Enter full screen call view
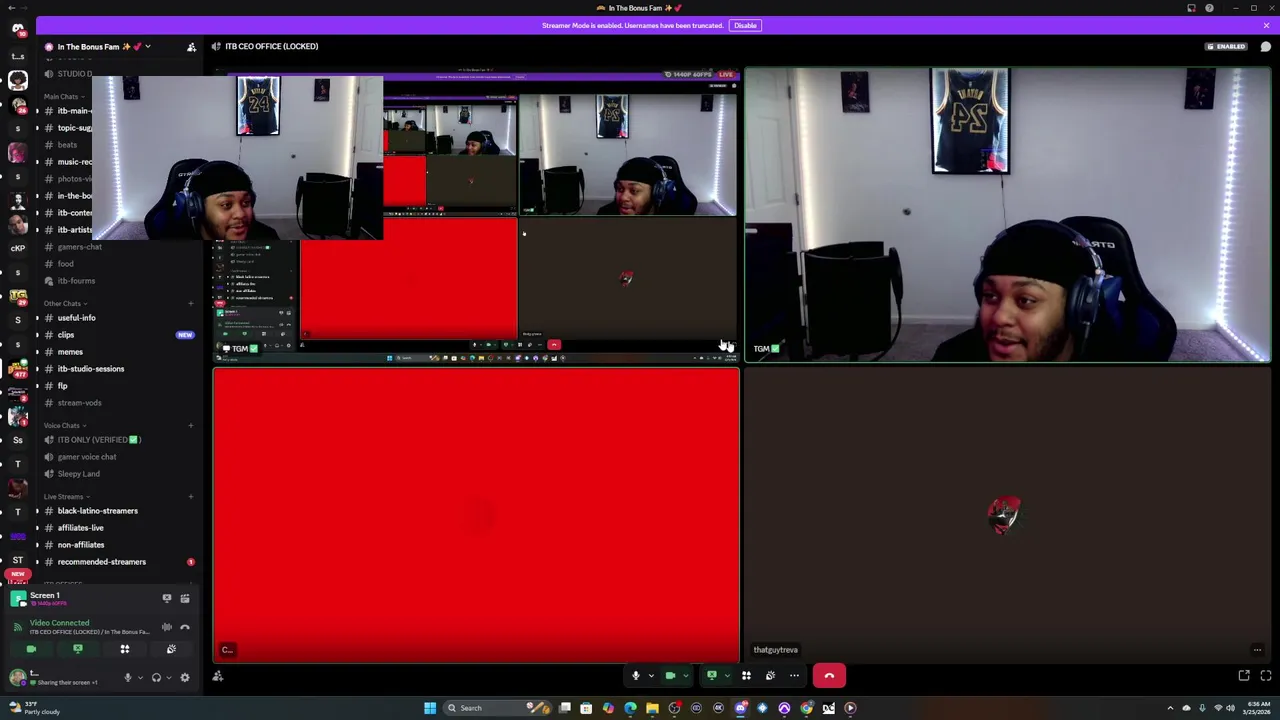This screenshot has height=720, width=1280. click(x=1266, y=676)
